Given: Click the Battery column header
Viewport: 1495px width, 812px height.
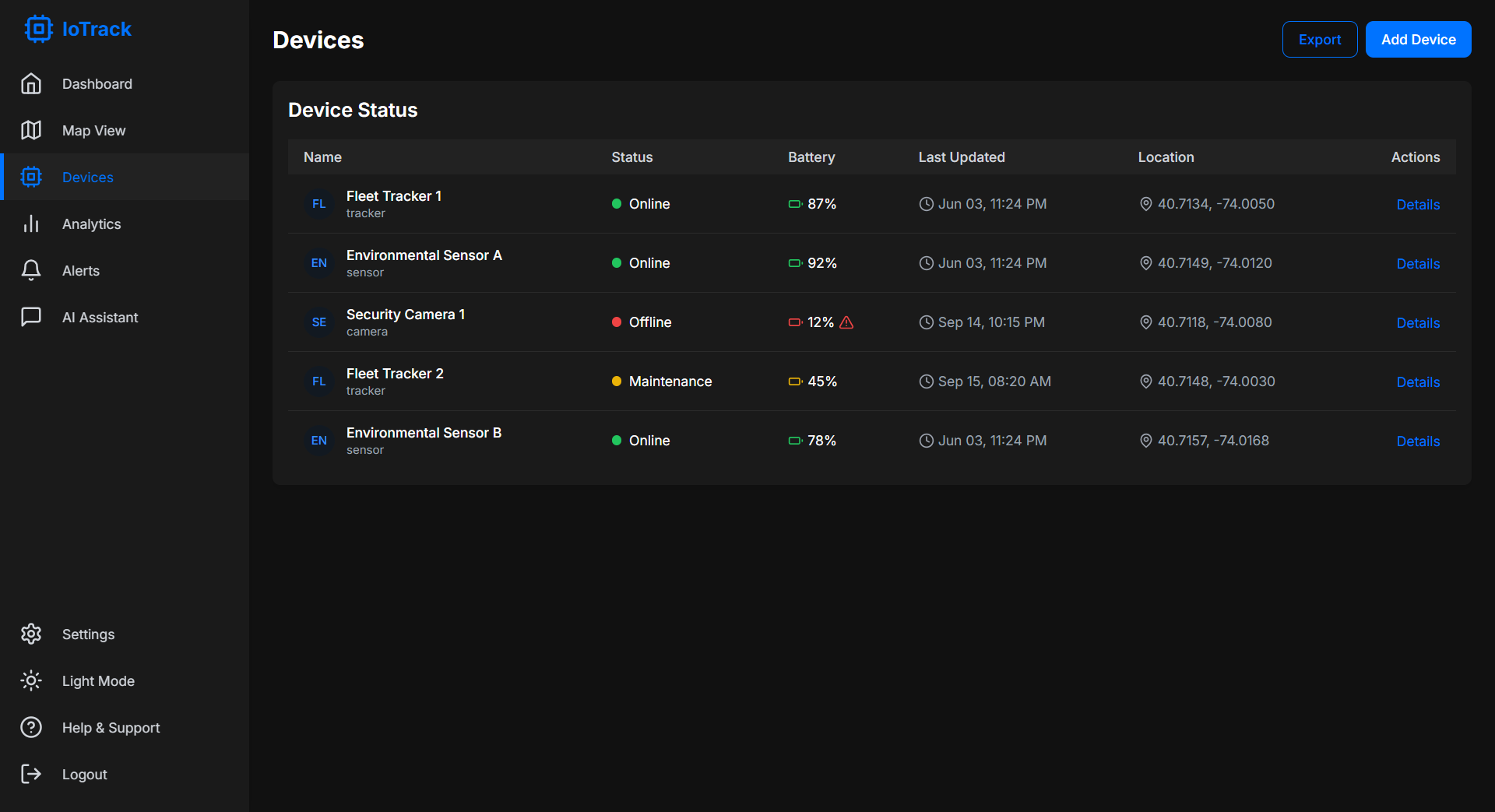Looking at the screenshot, I should (x=811, y=157).
